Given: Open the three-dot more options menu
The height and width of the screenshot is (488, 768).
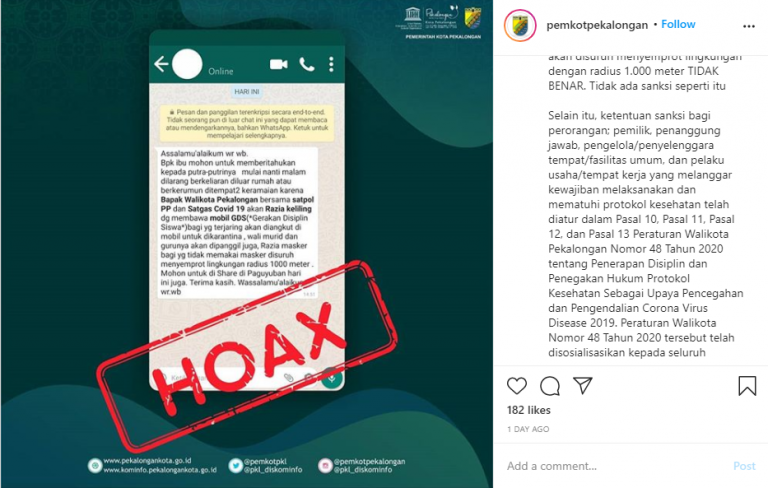Looking at the screenshot, I should pos(749,26).
